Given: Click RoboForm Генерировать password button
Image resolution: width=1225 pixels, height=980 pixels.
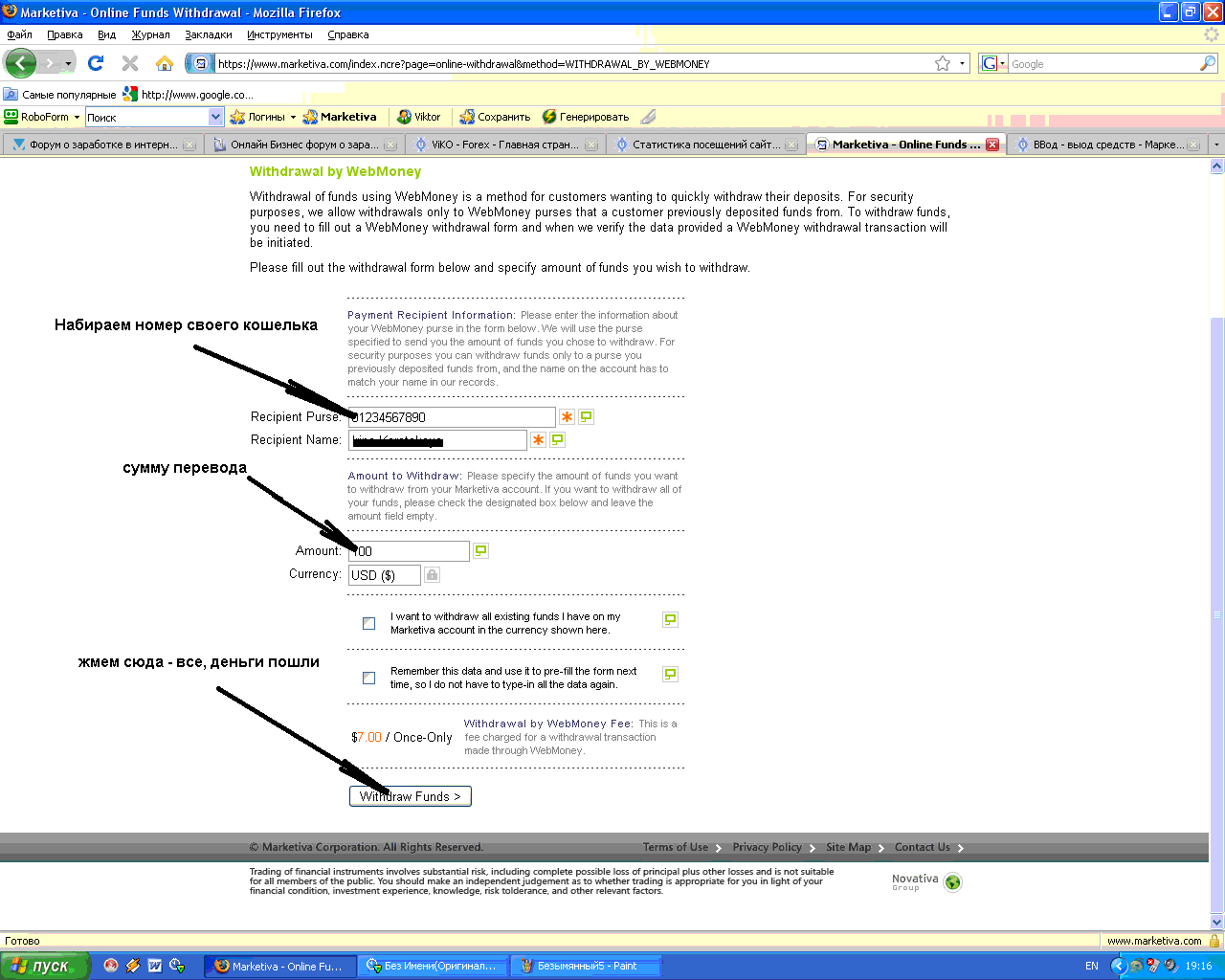Looking at the screenshot, I should tap(586, 117).
